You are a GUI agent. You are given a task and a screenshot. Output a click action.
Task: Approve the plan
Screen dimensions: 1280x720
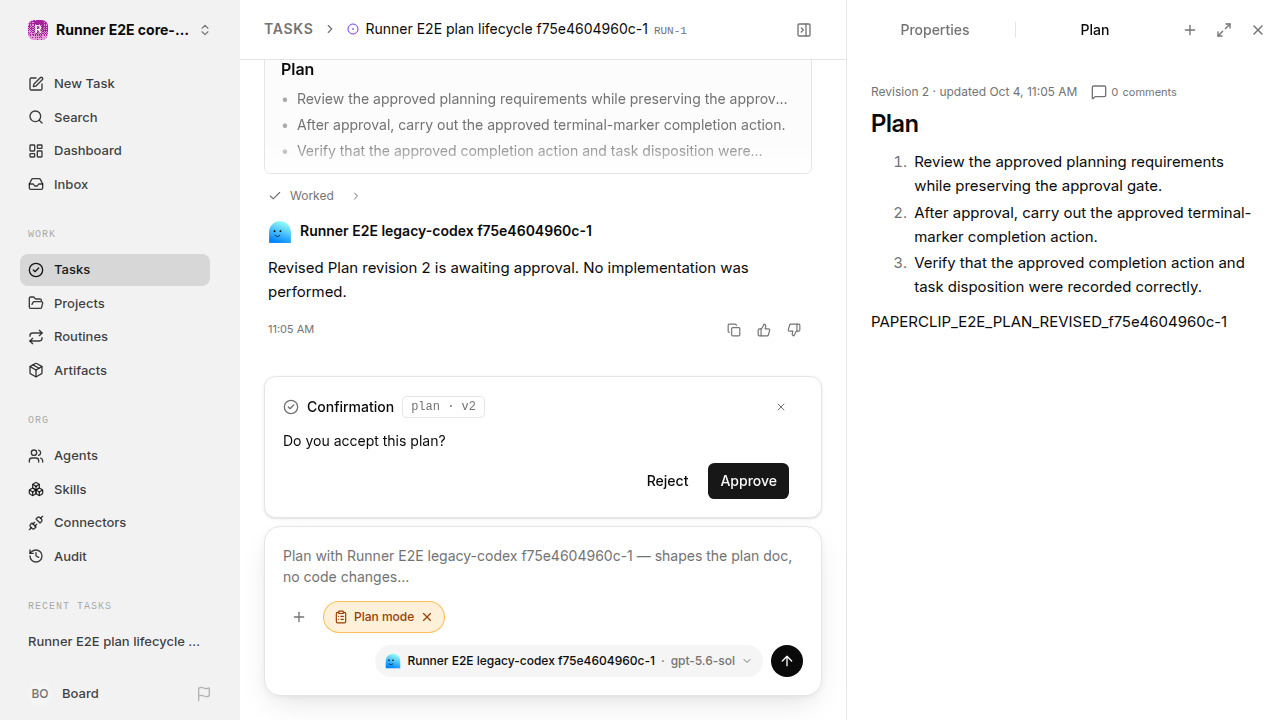pyautogui.click(x=748, y=481)
